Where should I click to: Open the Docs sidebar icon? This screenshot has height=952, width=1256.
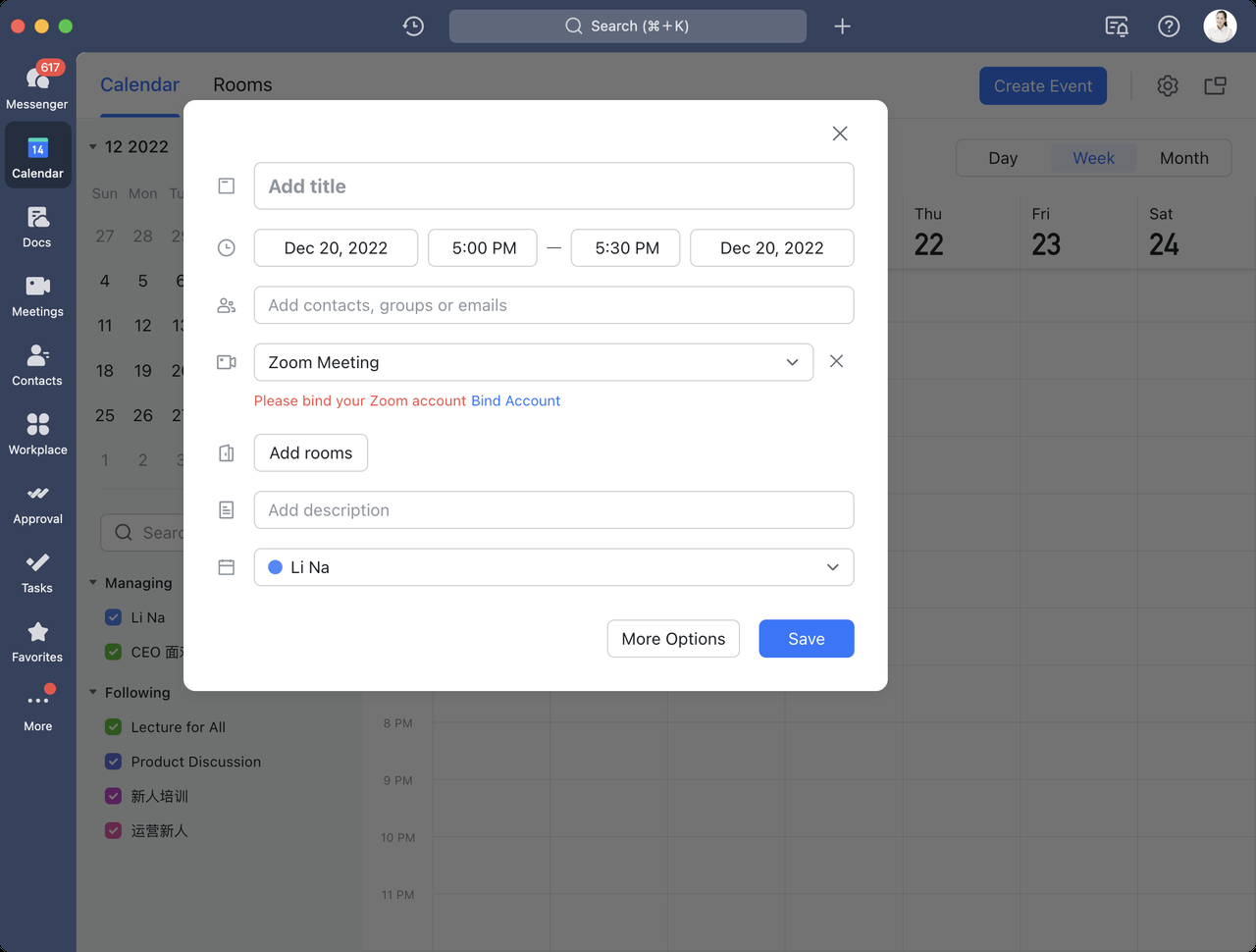tap(37, 226)
